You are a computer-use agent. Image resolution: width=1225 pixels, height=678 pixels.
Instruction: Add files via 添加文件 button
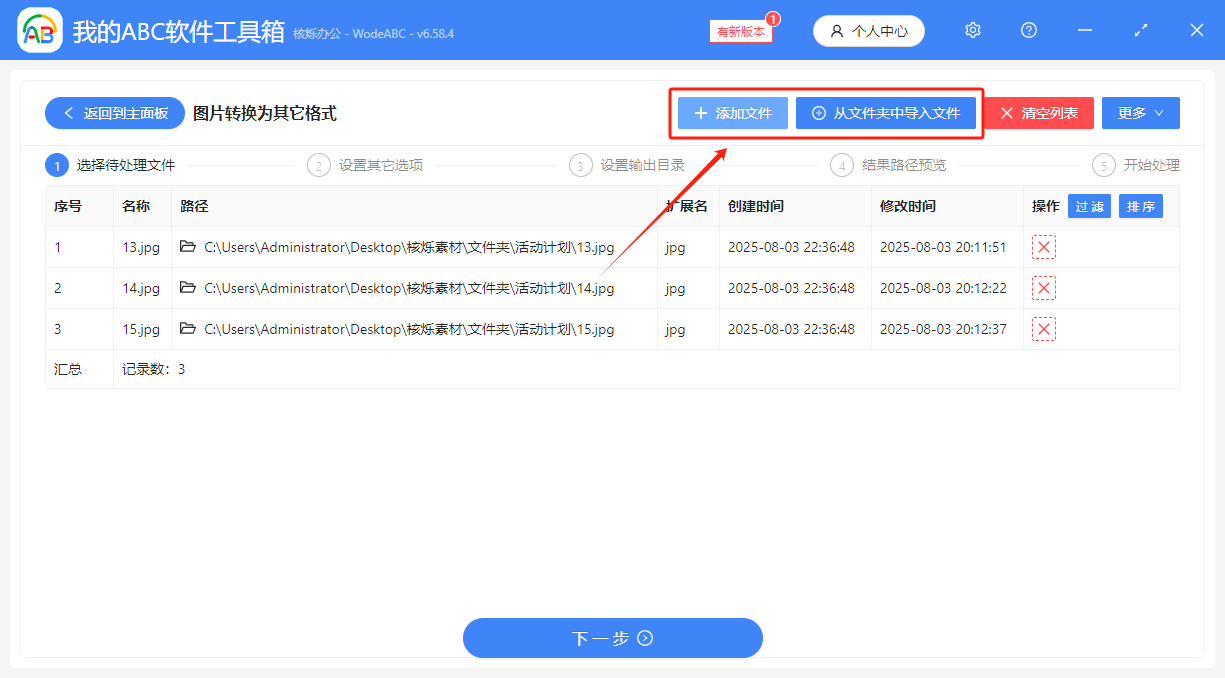731,112
